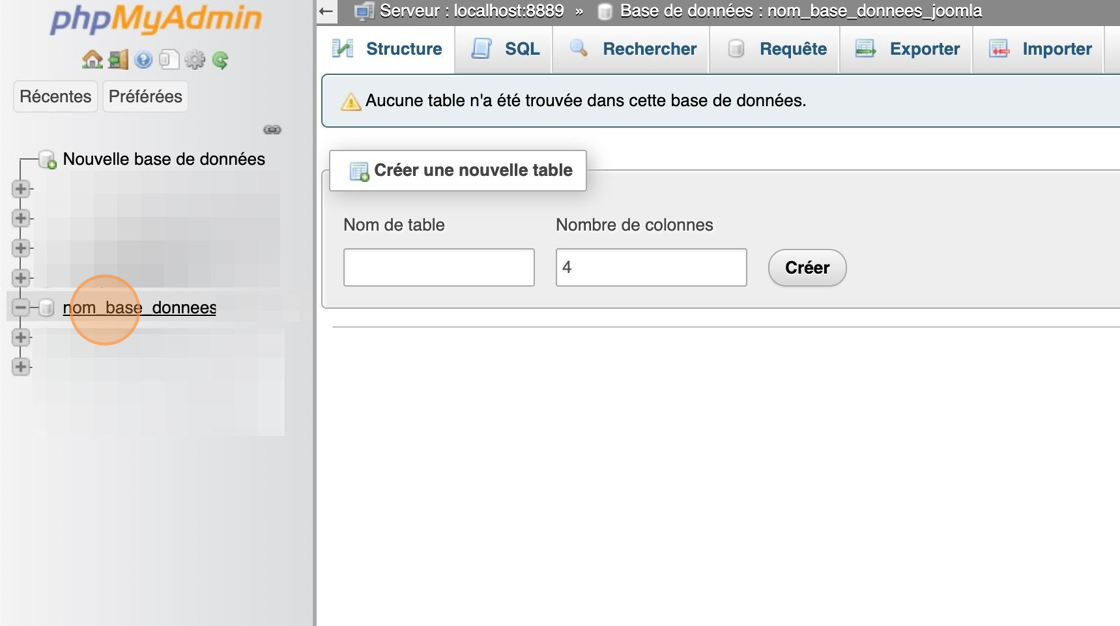Viewport: 1120px width, 626px height.
Task: Select the nom_base_donnees database link
Action: point(138,307)
